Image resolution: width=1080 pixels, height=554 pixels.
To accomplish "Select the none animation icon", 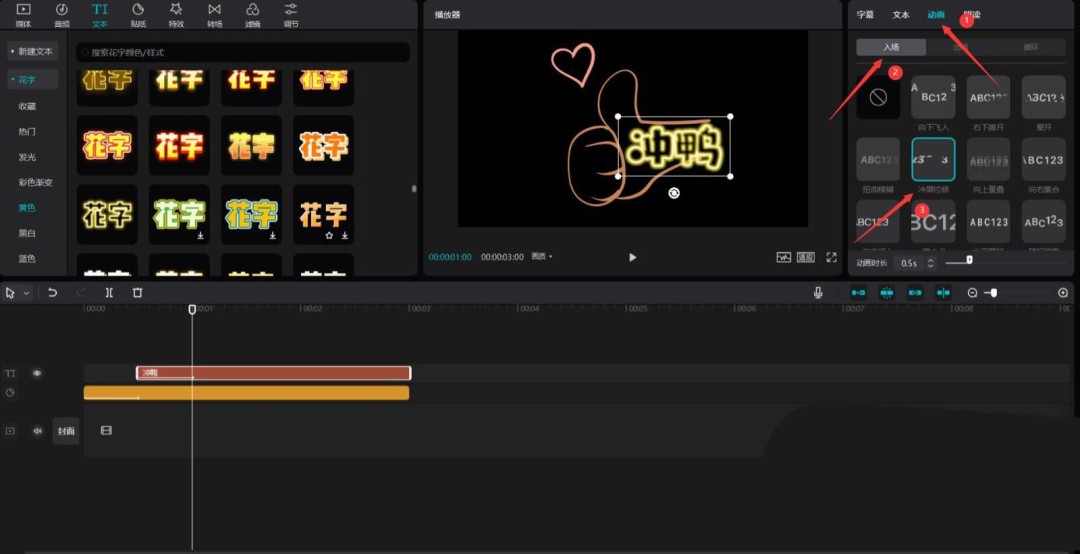I will point(878,98).
